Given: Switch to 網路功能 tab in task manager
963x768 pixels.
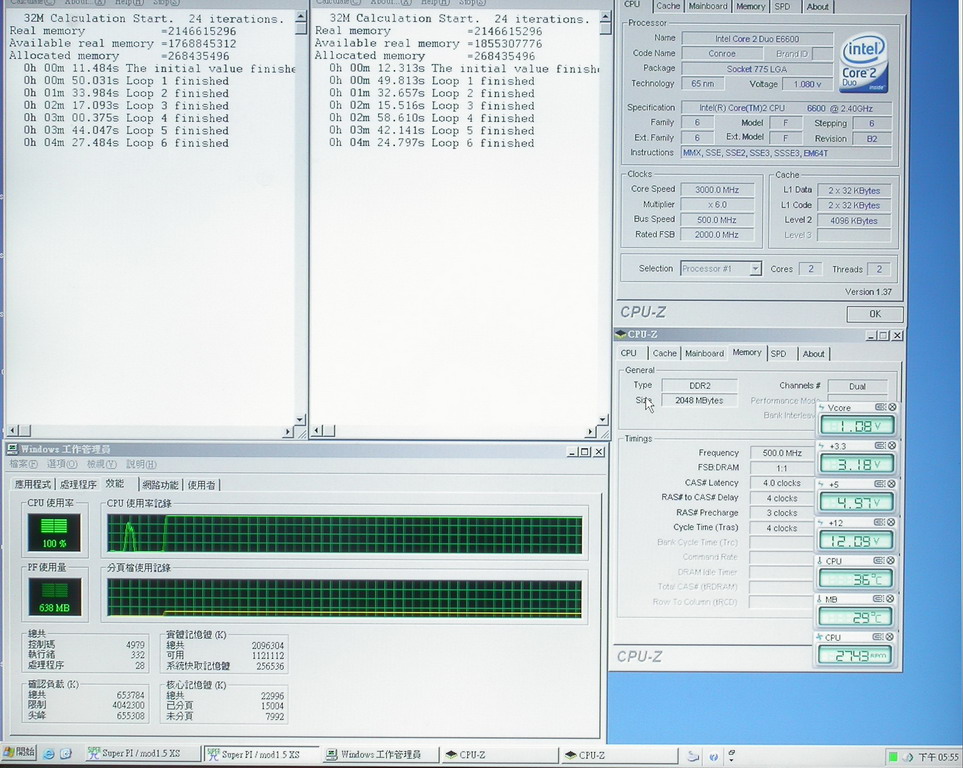Looking at the screenshot, I should tap(161, 485).
